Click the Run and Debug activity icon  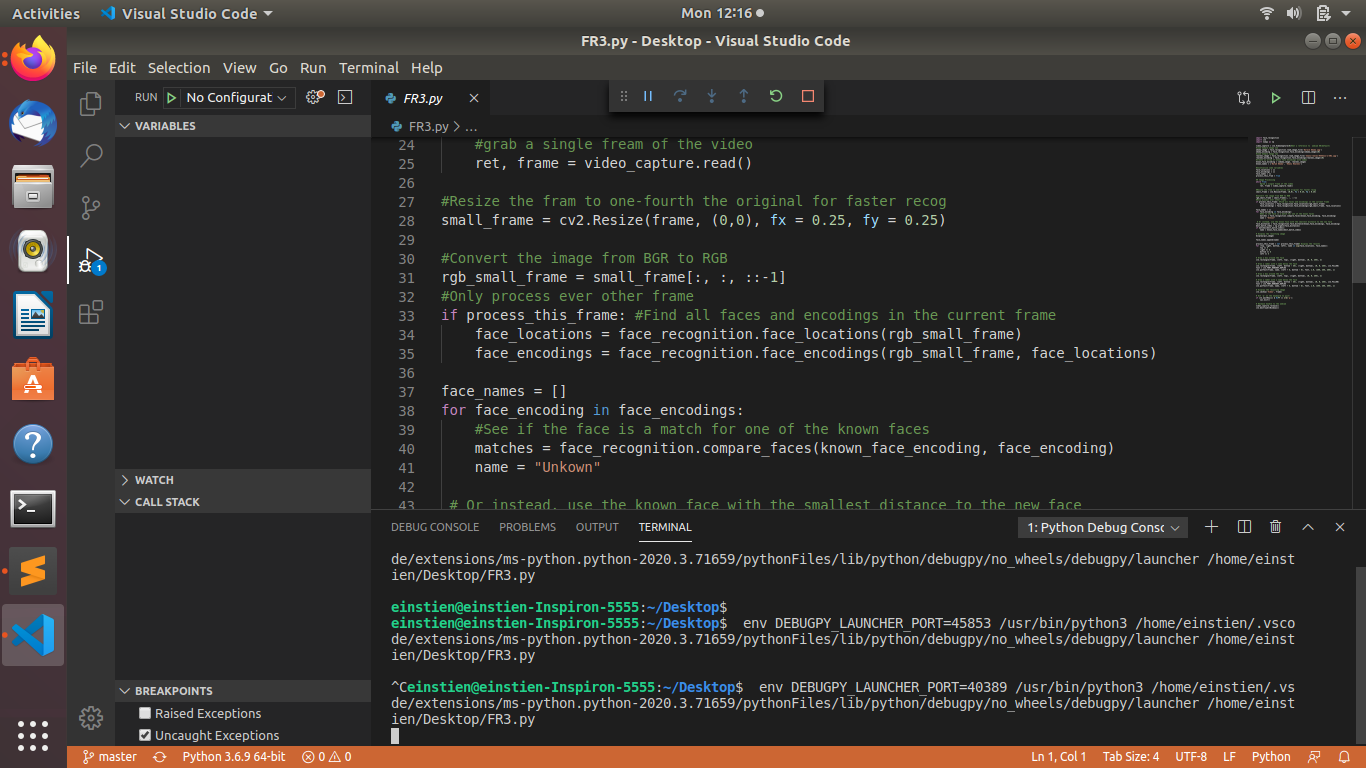point(91,260)
